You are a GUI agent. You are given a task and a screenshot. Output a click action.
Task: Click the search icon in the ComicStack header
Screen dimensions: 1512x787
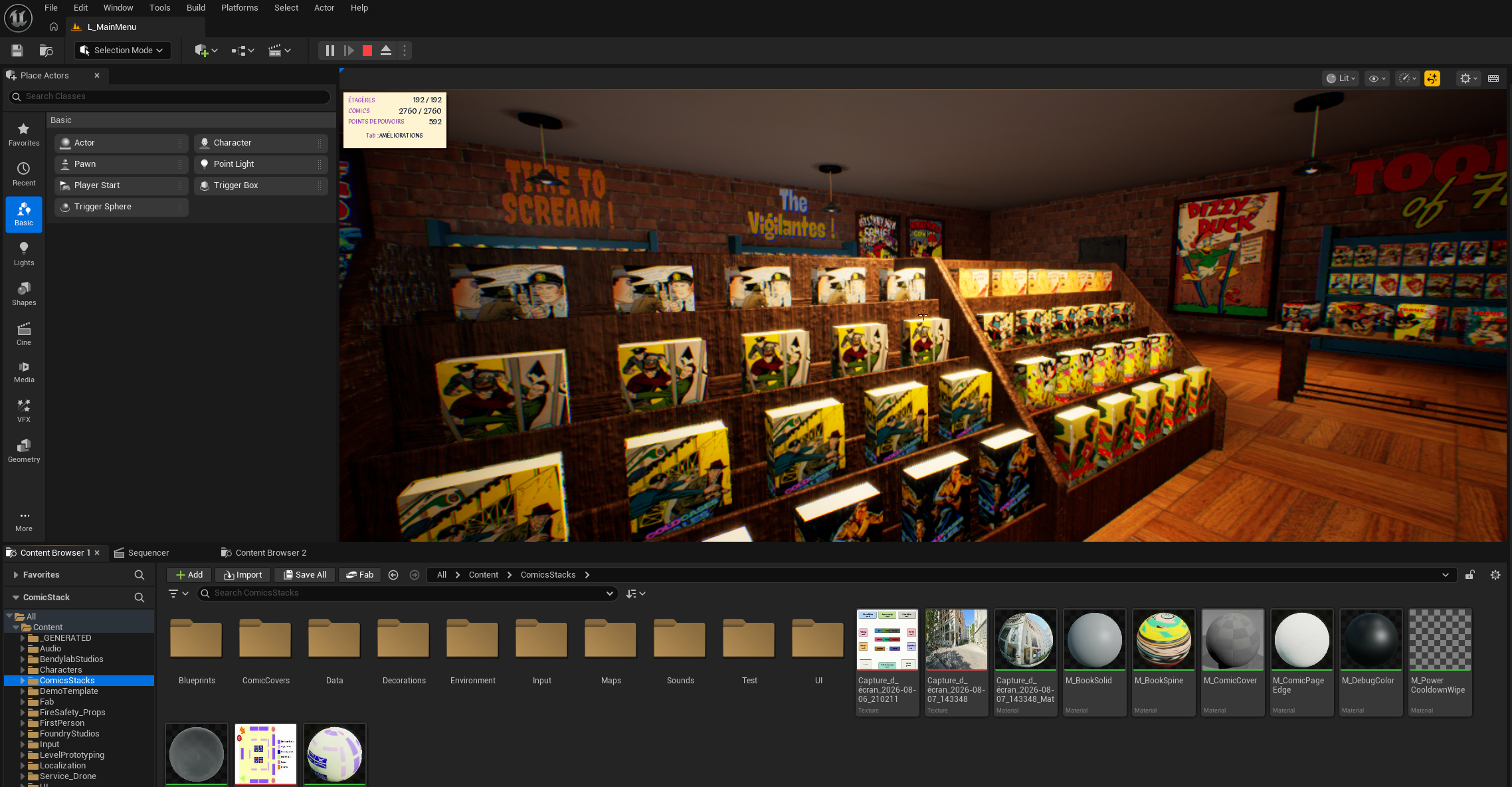(140, 598)
